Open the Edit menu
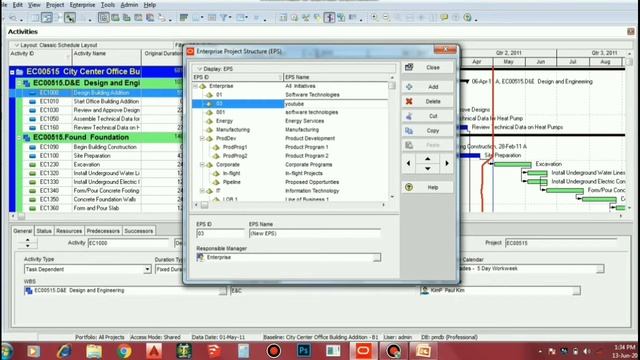Screen dimensions: 640x360 (18, 5)
